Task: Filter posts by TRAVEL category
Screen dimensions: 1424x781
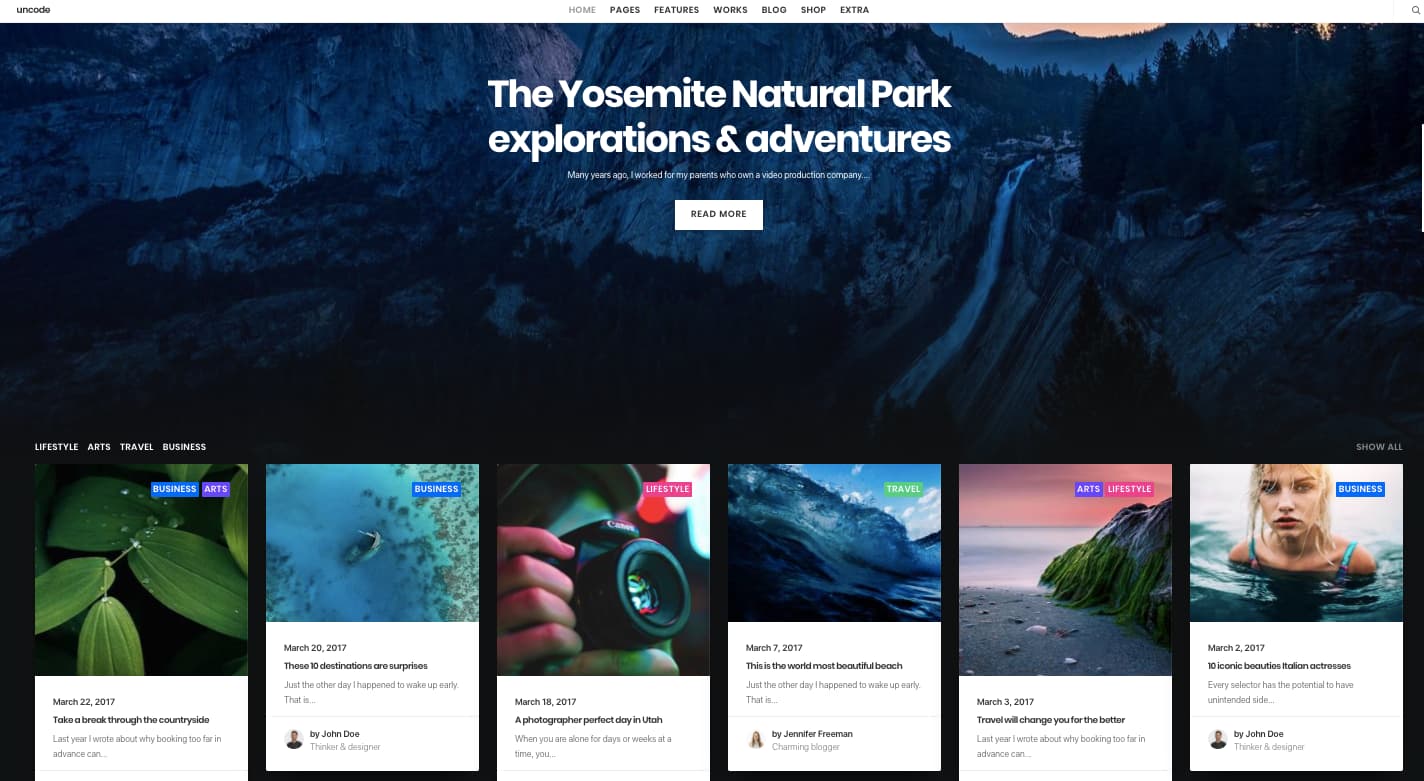Action: click(x=137, y=447)
